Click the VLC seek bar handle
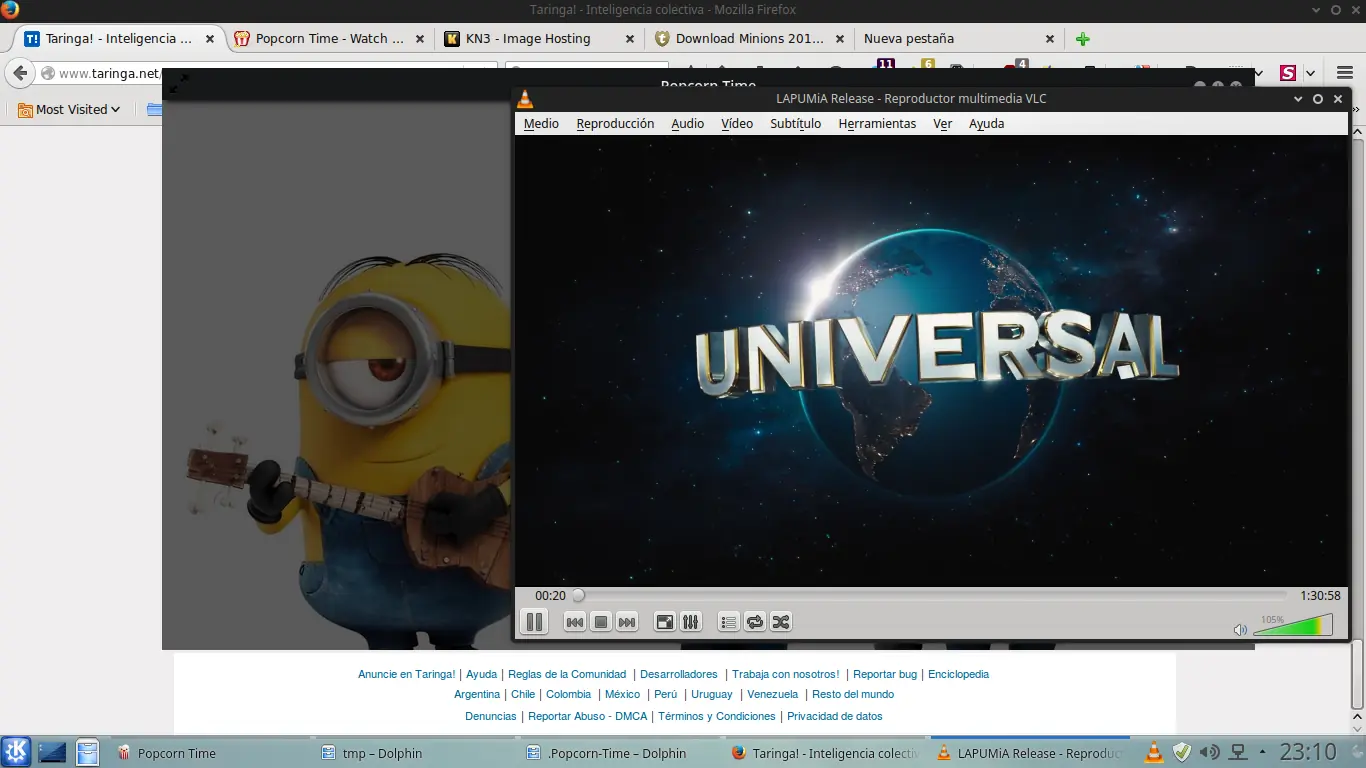 click(578, 596)
